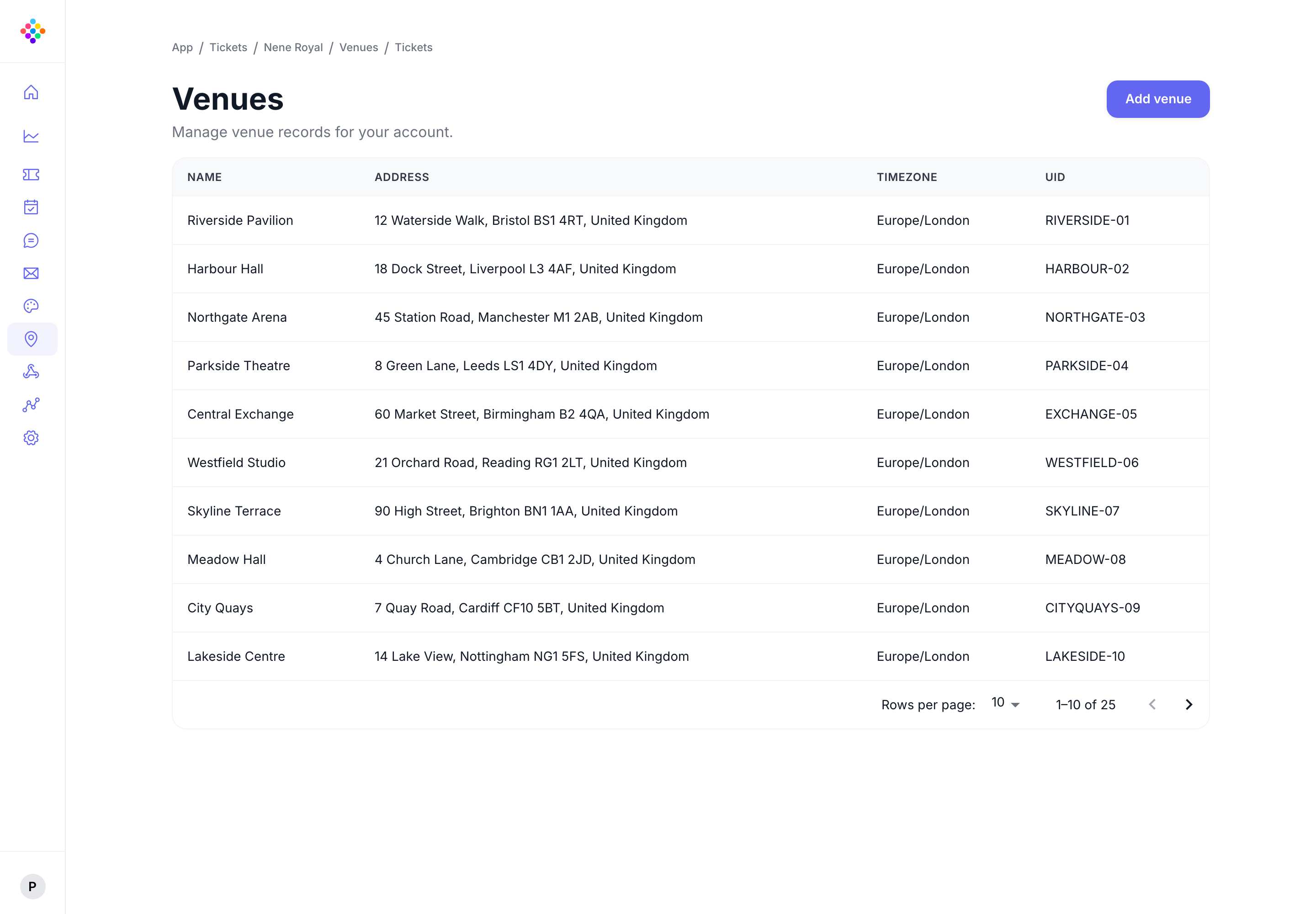Click the Add venue button

(1158, 99)
